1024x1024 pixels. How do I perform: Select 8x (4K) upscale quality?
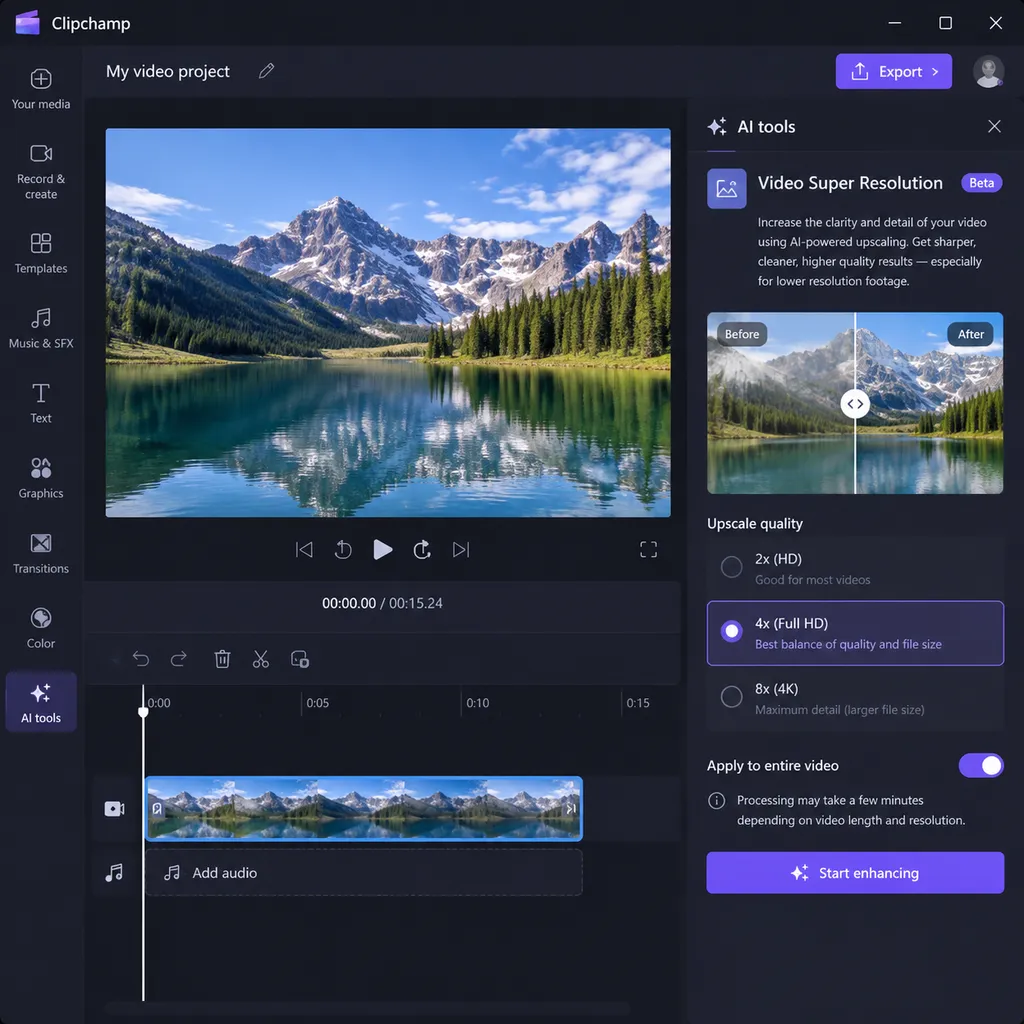coord(855,698)
